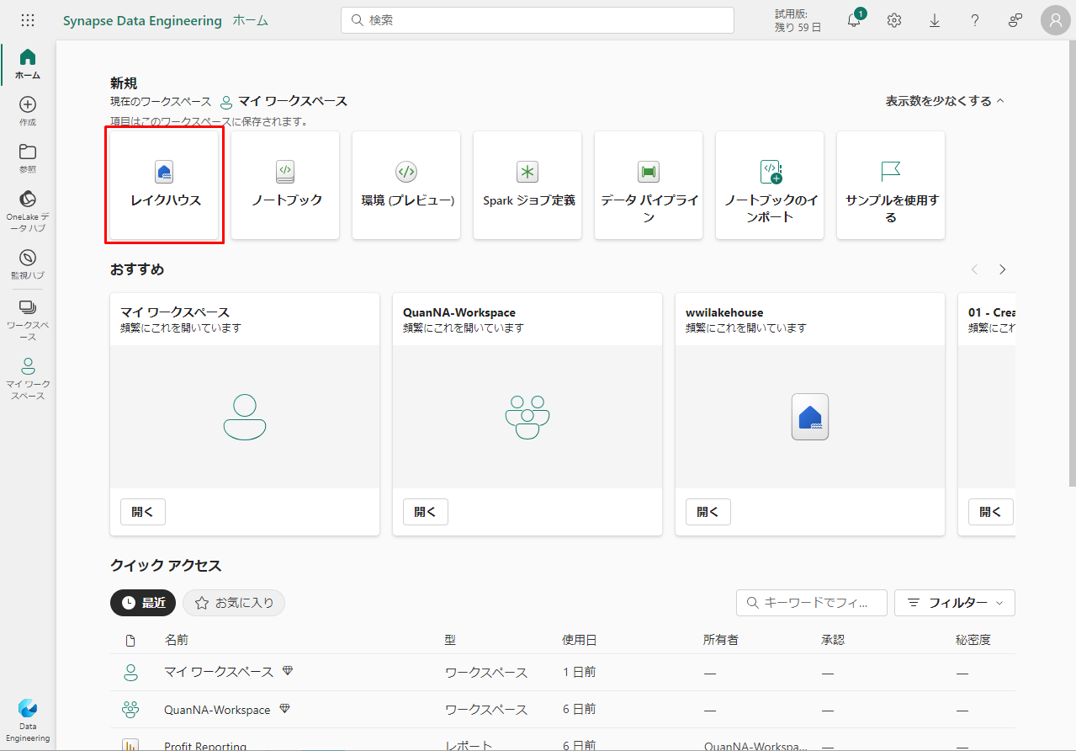Sort by 型 column header

[x=450, y=640]
